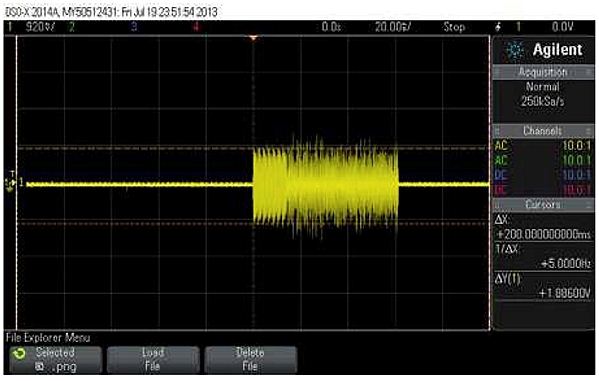Select the green channel 2 indicator
The height and width of the screenshot is (381, 599).
pyautogui.click(x=71, y=27)
